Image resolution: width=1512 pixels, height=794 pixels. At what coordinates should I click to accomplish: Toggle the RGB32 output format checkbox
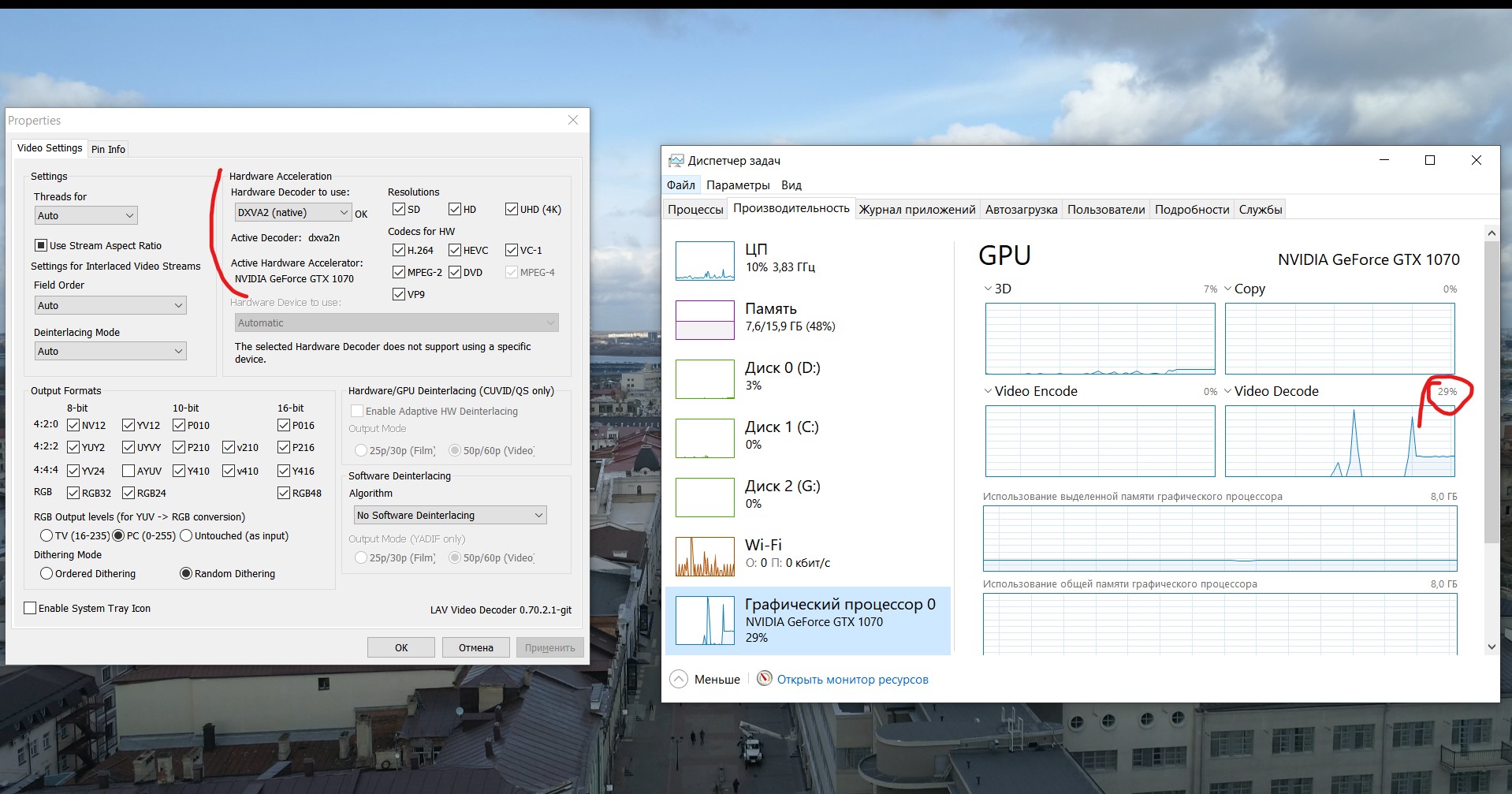pyautogui.click(x=73, y=493)
